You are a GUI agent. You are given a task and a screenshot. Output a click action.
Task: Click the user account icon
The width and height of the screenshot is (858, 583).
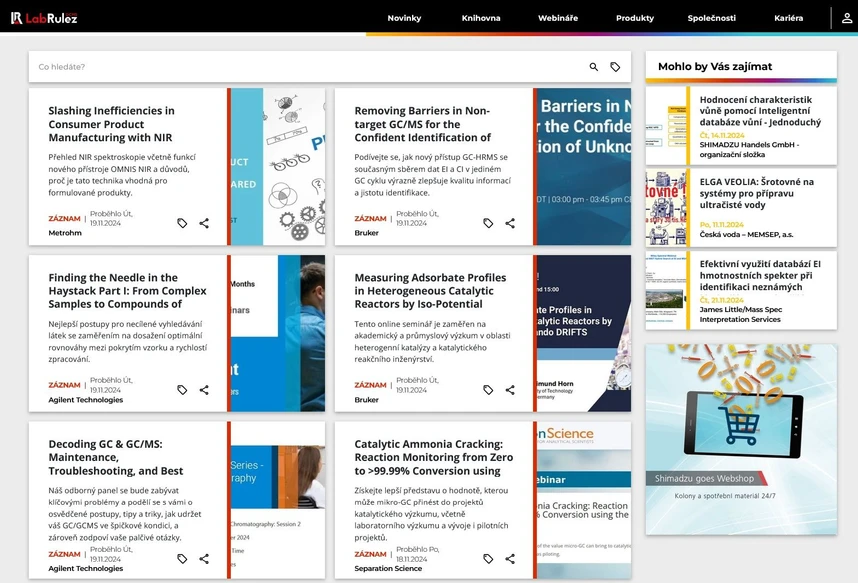[846, 18]
